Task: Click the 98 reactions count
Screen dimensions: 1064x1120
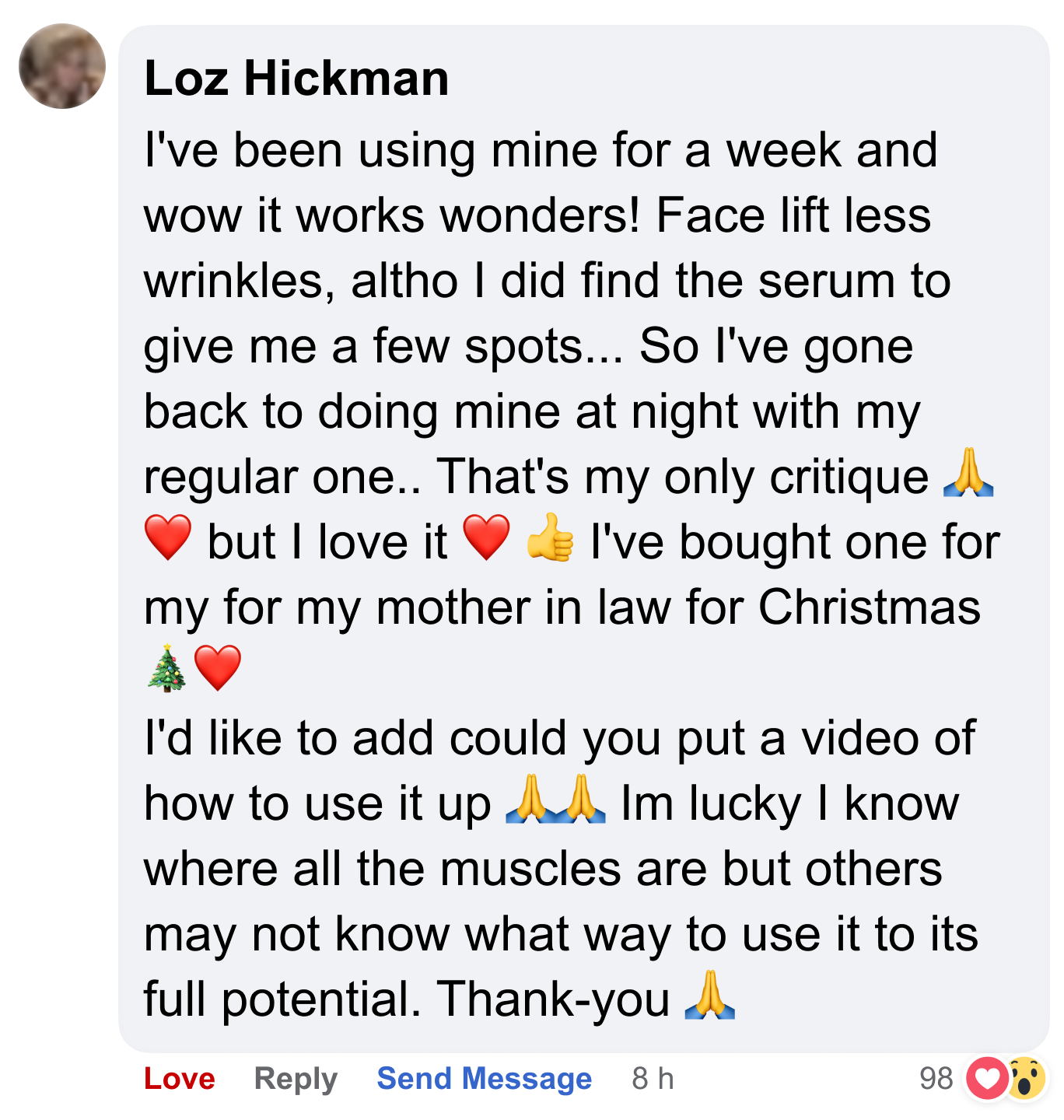Action: coord(936,1079)
